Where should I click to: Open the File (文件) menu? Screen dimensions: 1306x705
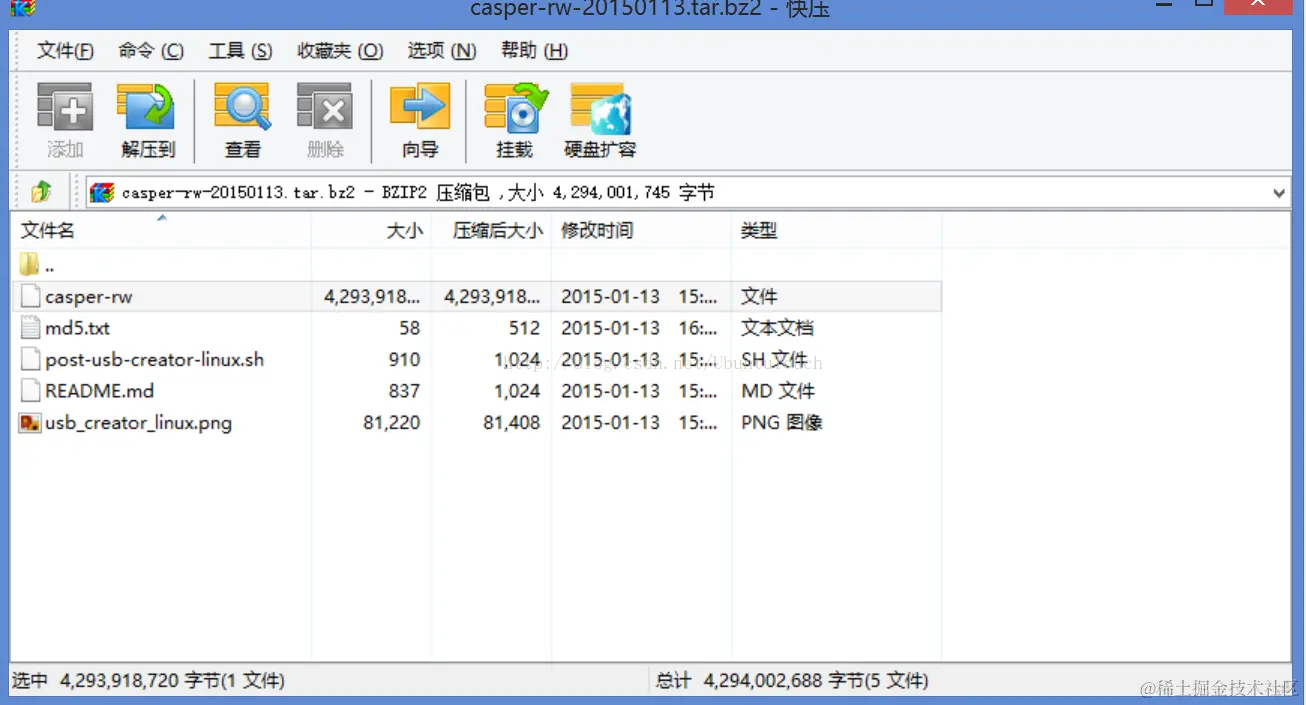click(x=66, y=50)
